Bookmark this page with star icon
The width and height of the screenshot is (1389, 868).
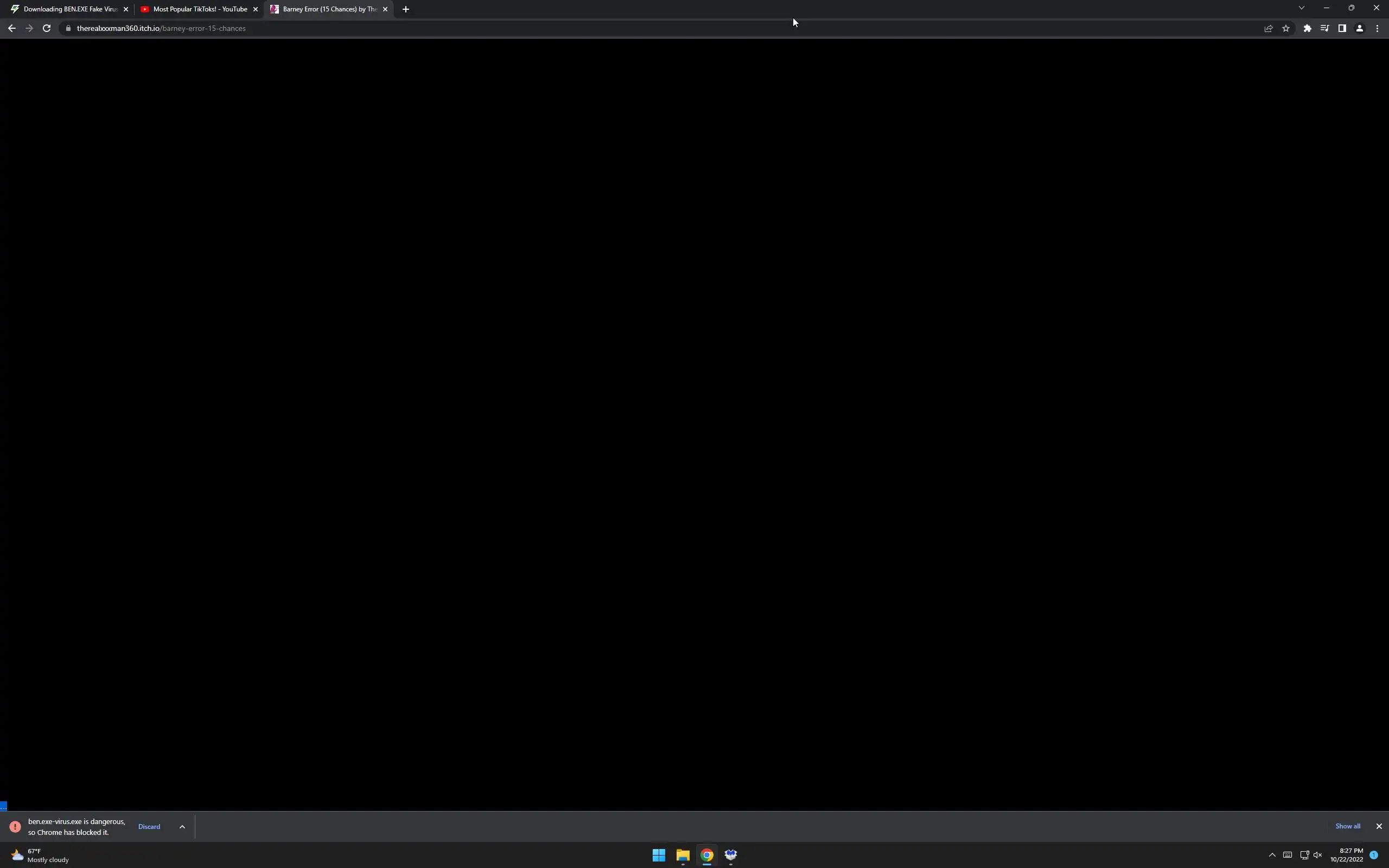point(1286,28)
